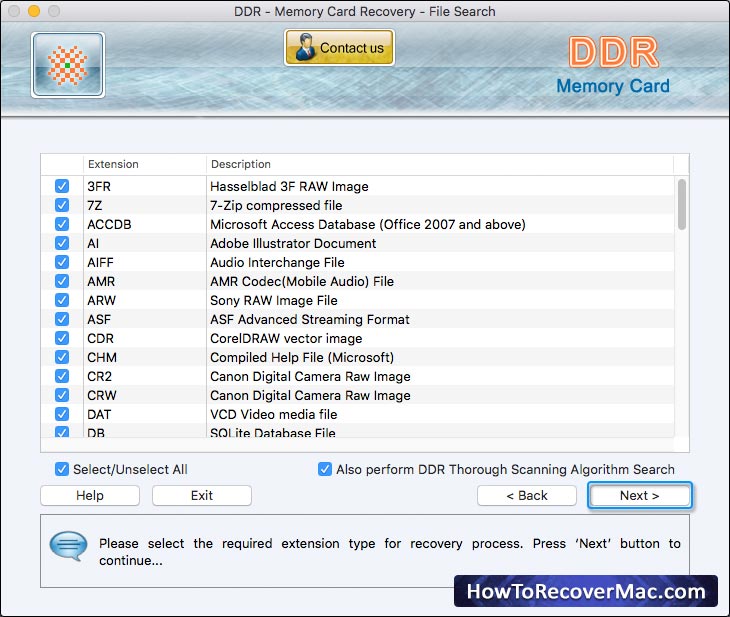Select the ASF Advanced Streaming Format row
The height and width of the screenshot is (617, 730).
[x=358, y=319]
